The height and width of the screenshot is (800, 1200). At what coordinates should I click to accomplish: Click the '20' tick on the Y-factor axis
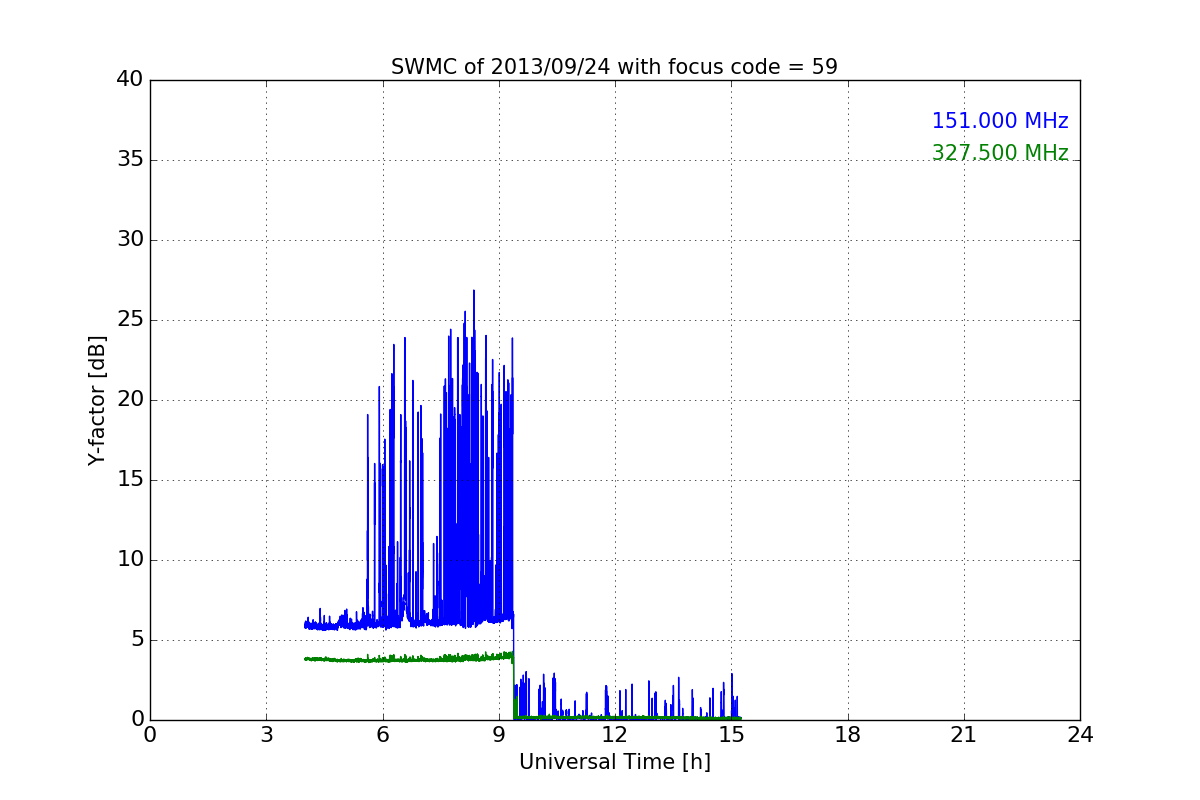(x=130, y=400)
